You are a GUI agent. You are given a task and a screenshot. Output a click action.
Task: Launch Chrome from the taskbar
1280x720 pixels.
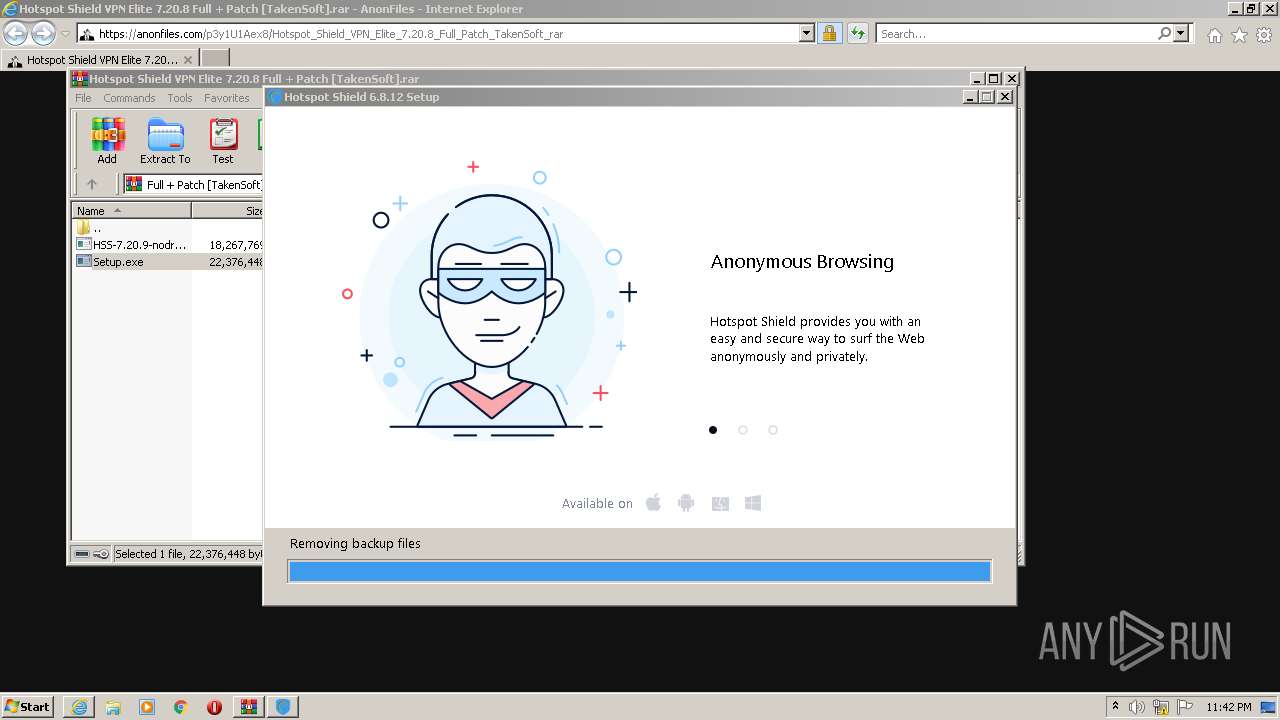coord(181,706)
